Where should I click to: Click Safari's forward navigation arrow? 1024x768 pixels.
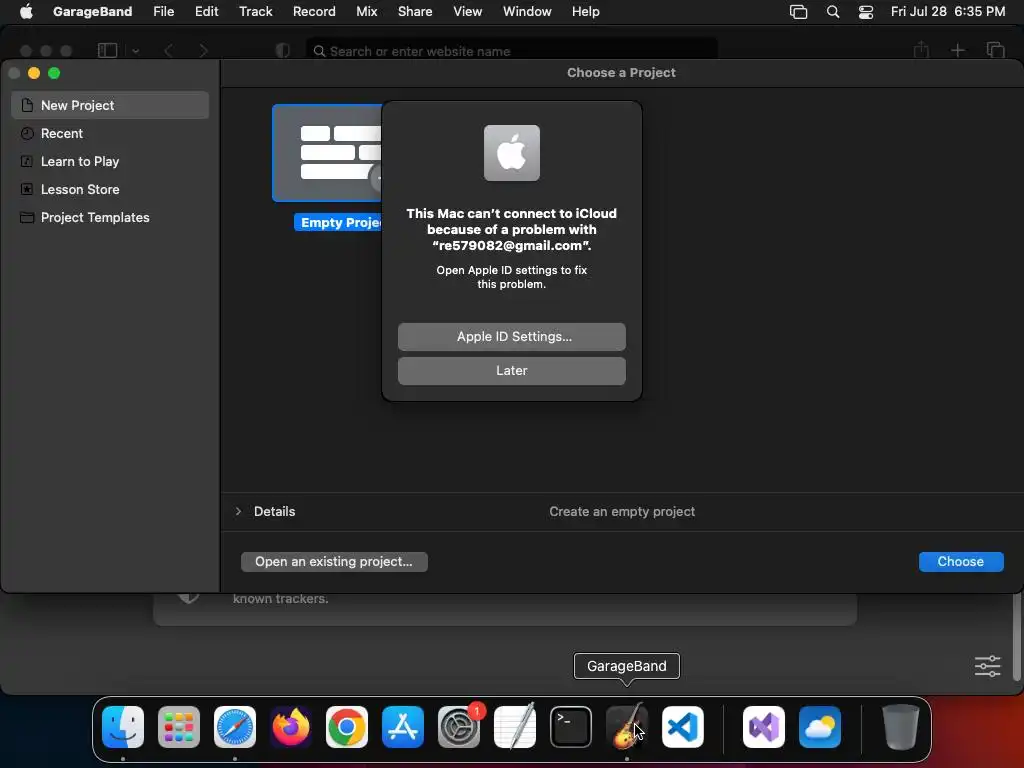tap(203, 51)
